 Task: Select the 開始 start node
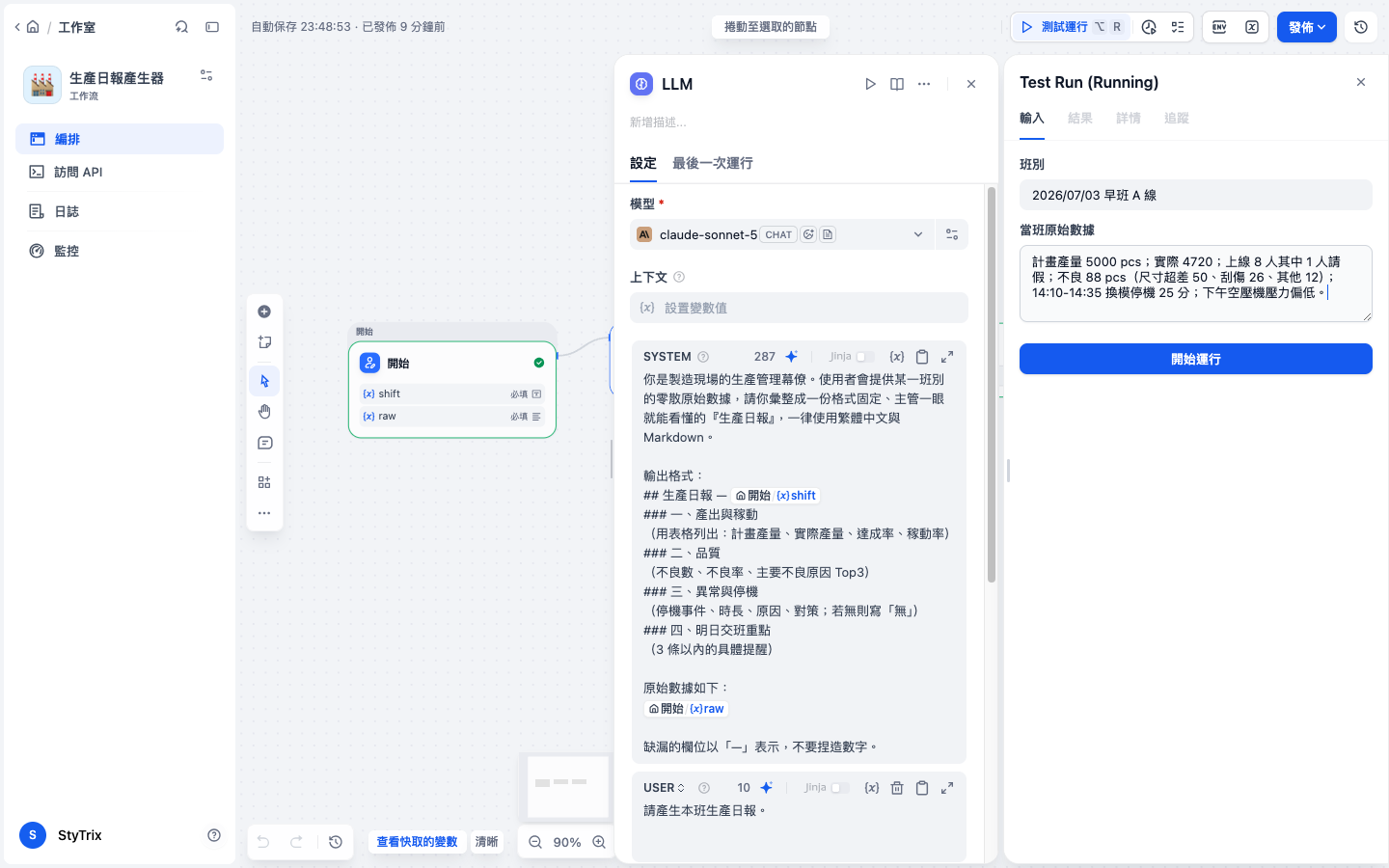click(x=452, y=389)
